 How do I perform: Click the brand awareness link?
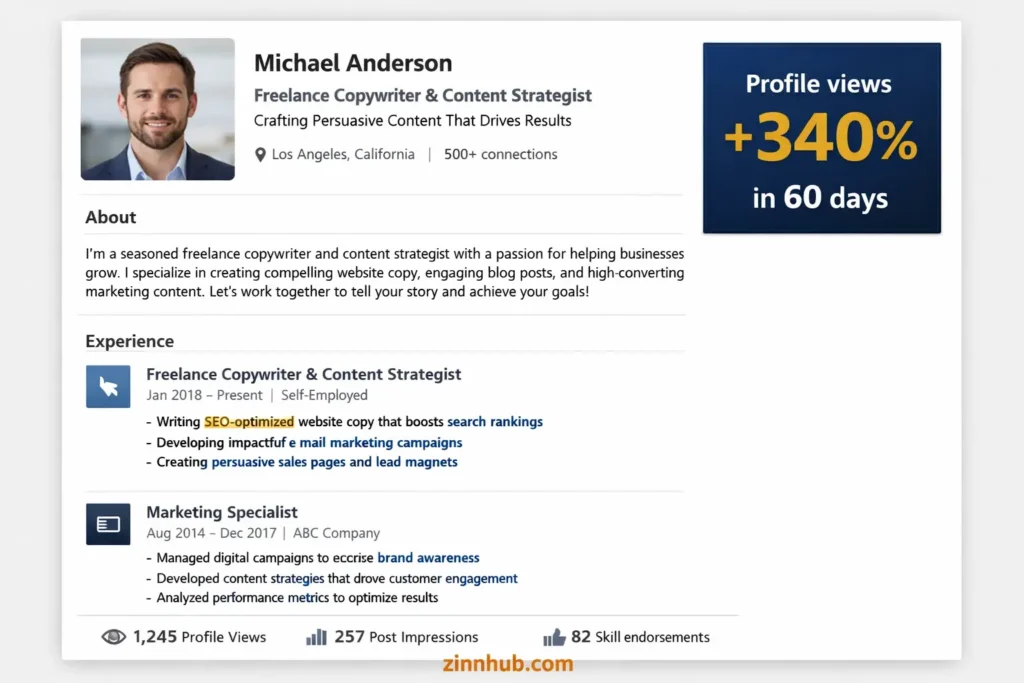(429, 558)
